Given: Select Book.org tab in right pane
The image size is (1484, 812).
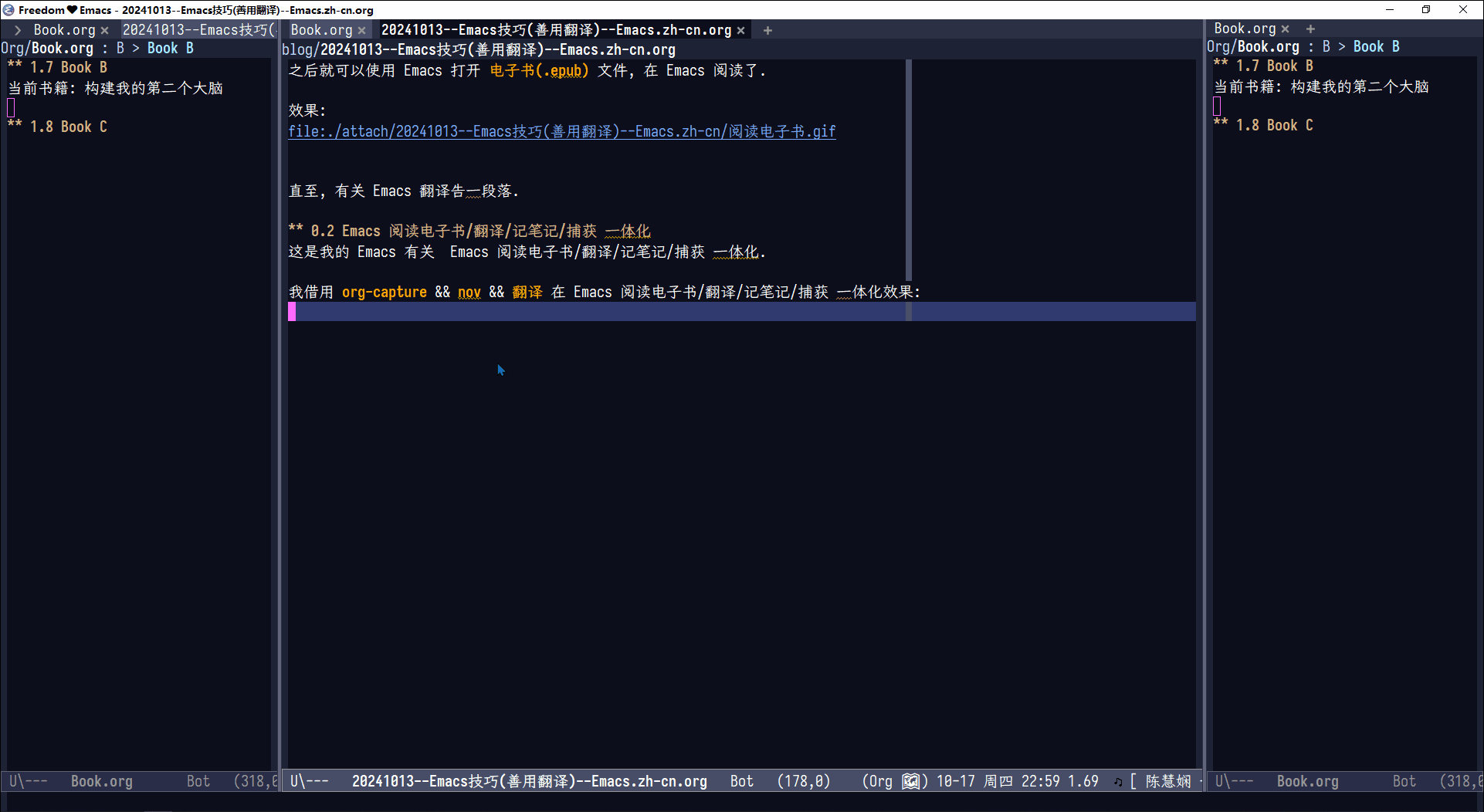Looking at the screenshot, I should (x=1245, y=29).
